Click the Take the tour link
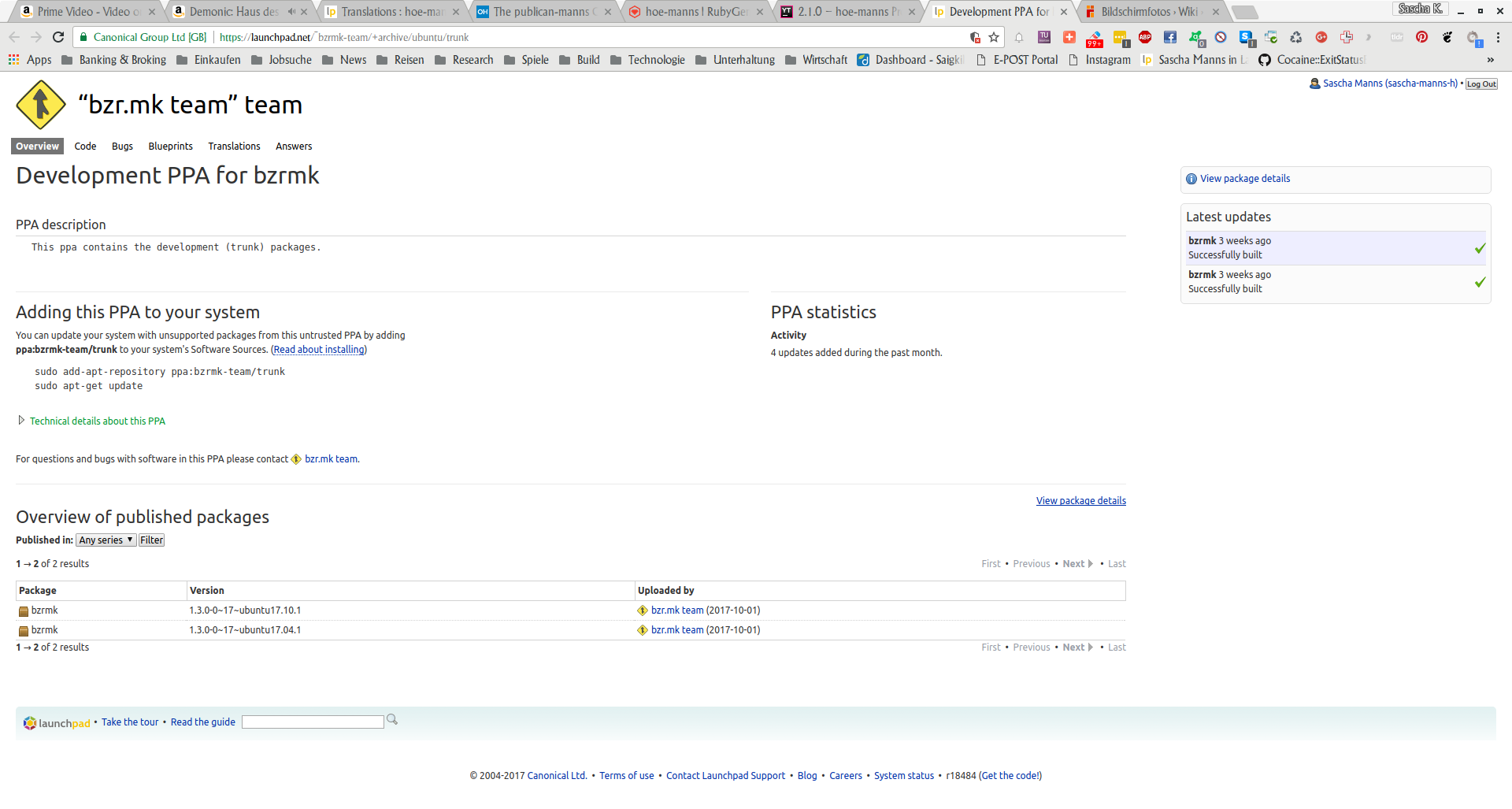Viewport: 1512px width, 809px height. [130, 722]
